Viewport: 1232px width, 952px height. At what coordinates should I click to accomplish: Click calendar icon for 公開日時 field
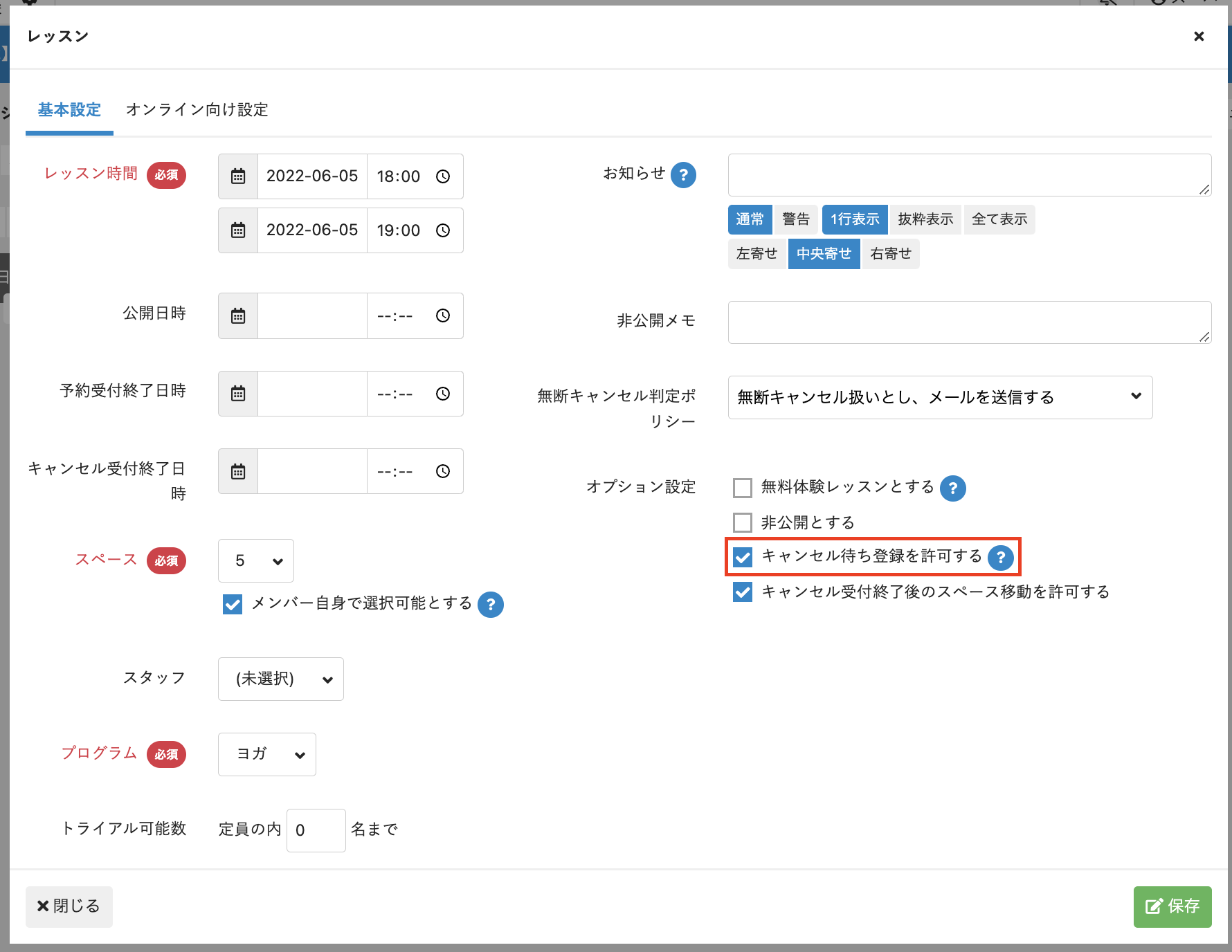238,316
